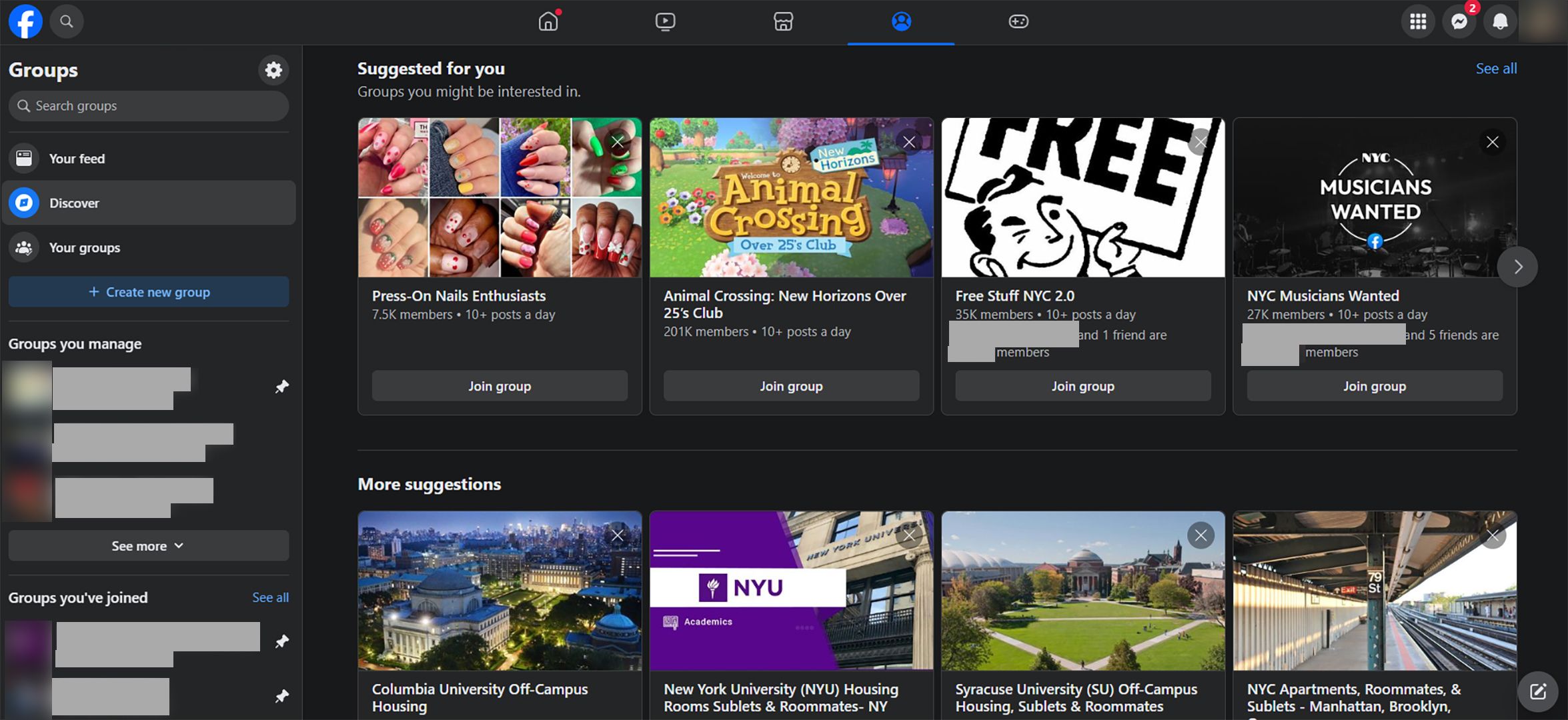
Task: Toggle pin on first joined group
Action: coord(281,641)
